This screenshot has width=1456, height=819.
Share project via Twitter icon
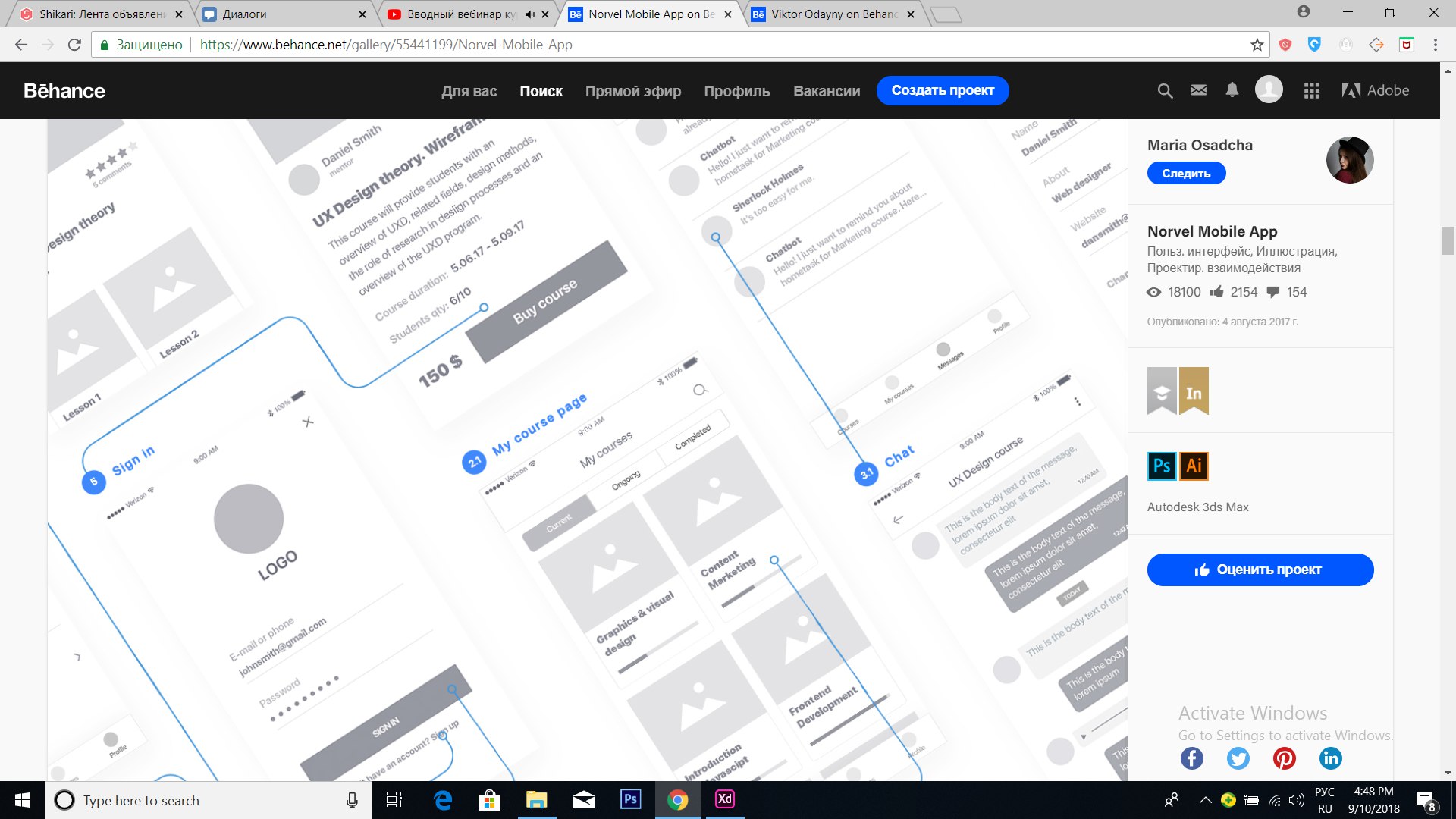[x=1238, y=758]
